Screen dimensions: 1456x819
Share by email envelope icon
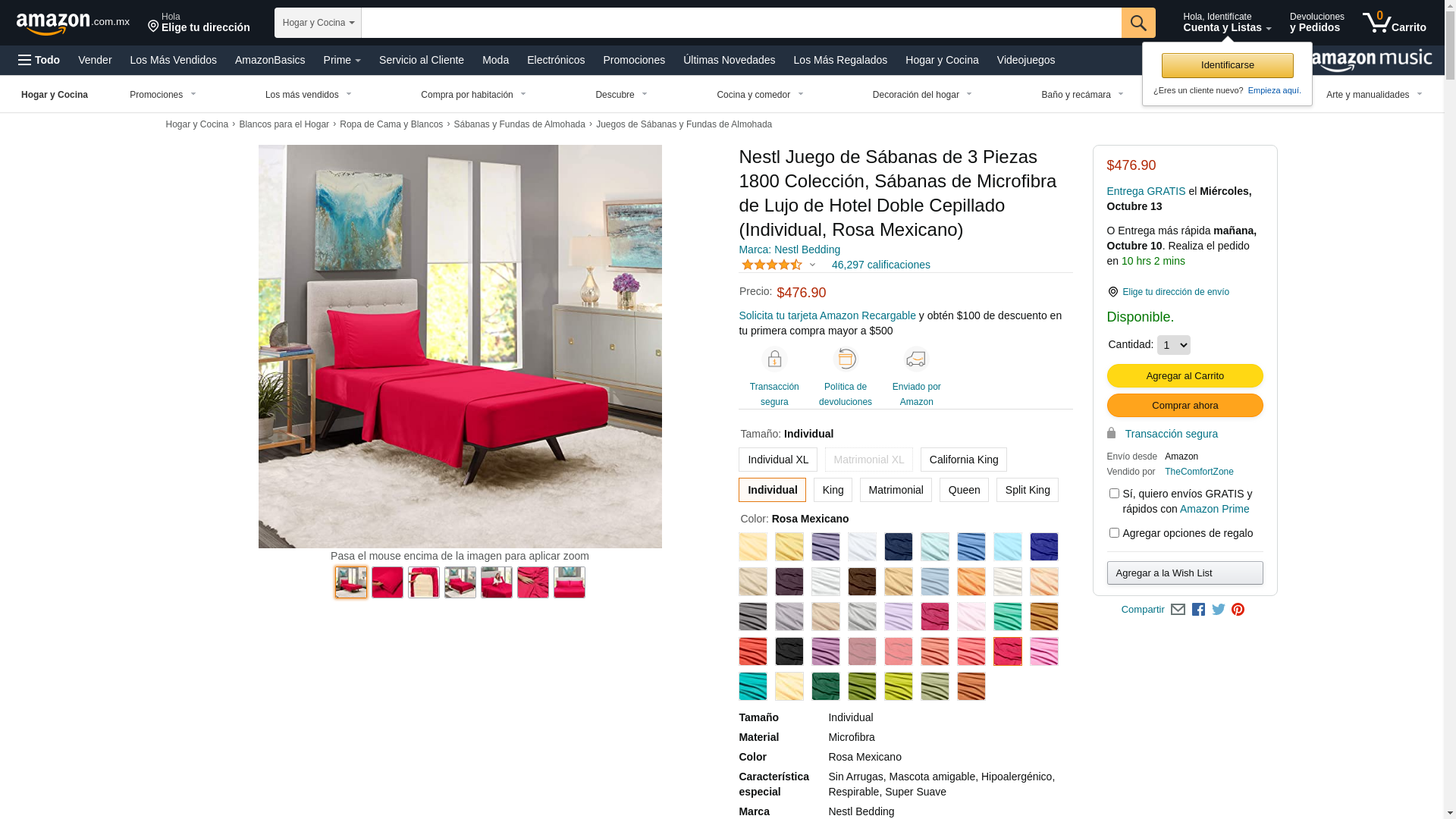tap(1178, 610)
